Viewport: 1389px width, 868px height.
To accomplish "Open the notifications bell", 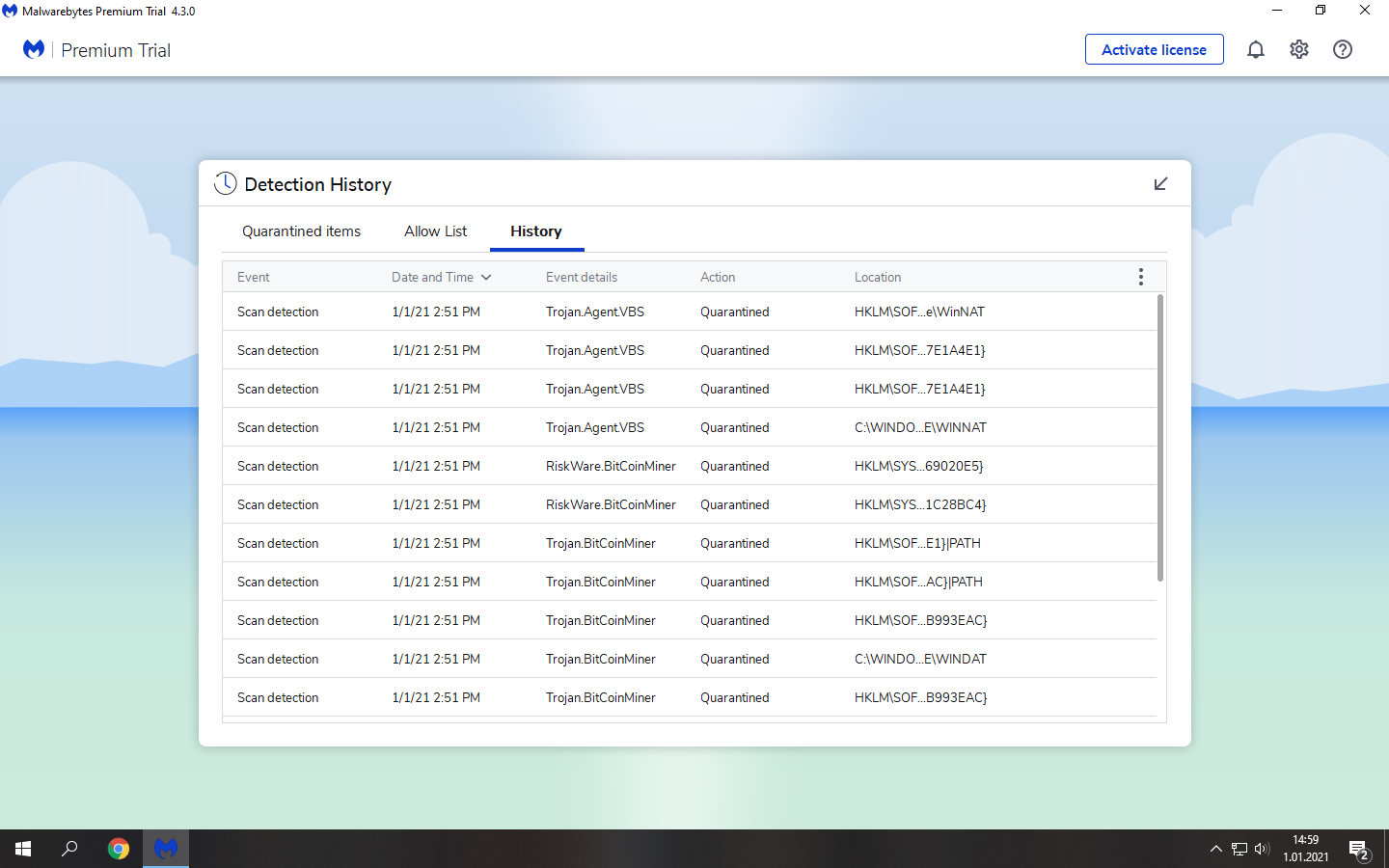I will [x=1255, y=49].
